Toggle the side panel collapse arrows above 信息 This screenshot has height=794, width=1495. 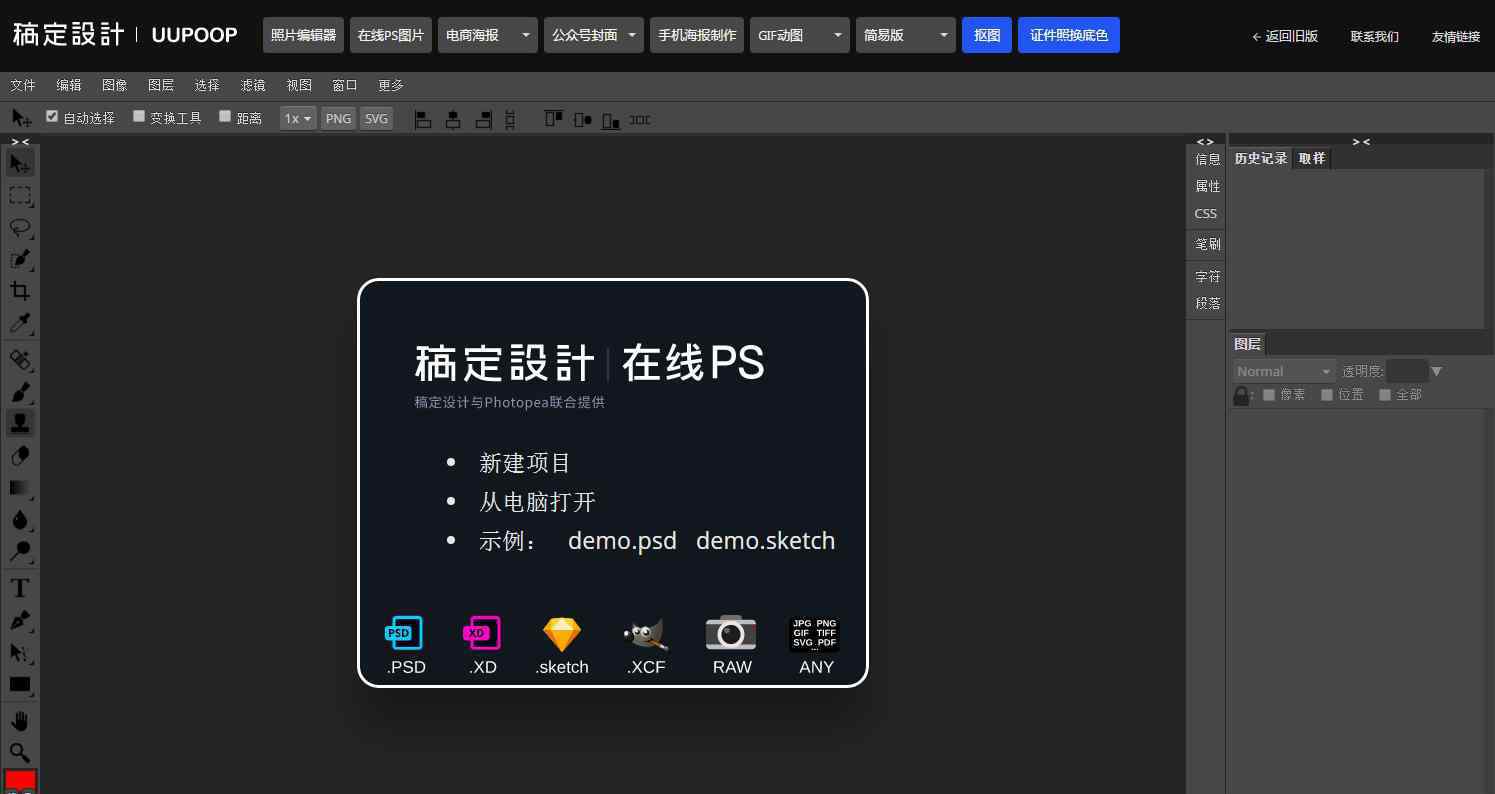click(x=1205, y=142)
